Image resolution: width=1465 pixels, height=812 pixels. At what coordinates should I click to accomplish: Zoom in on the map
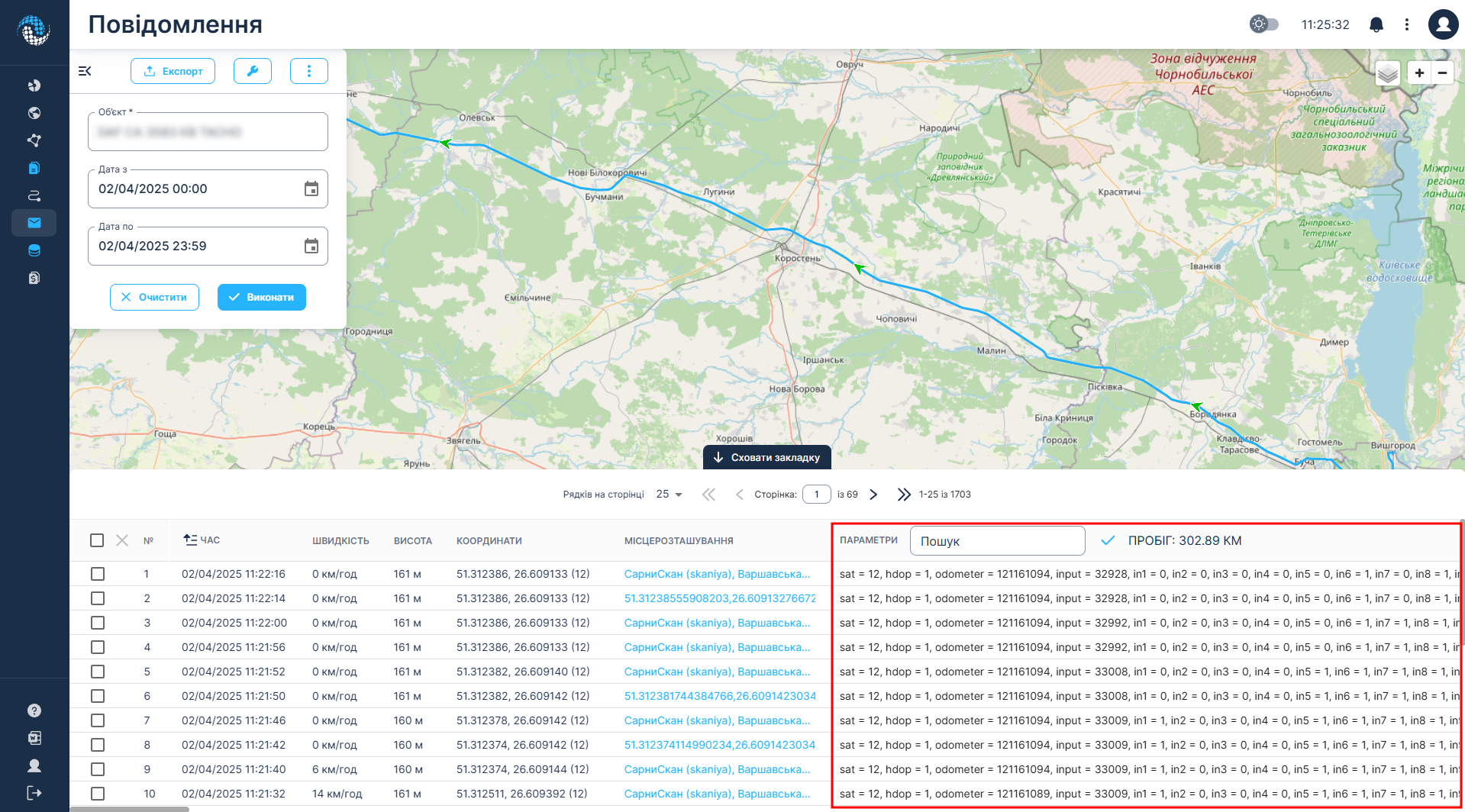(x=1419, y=73)
